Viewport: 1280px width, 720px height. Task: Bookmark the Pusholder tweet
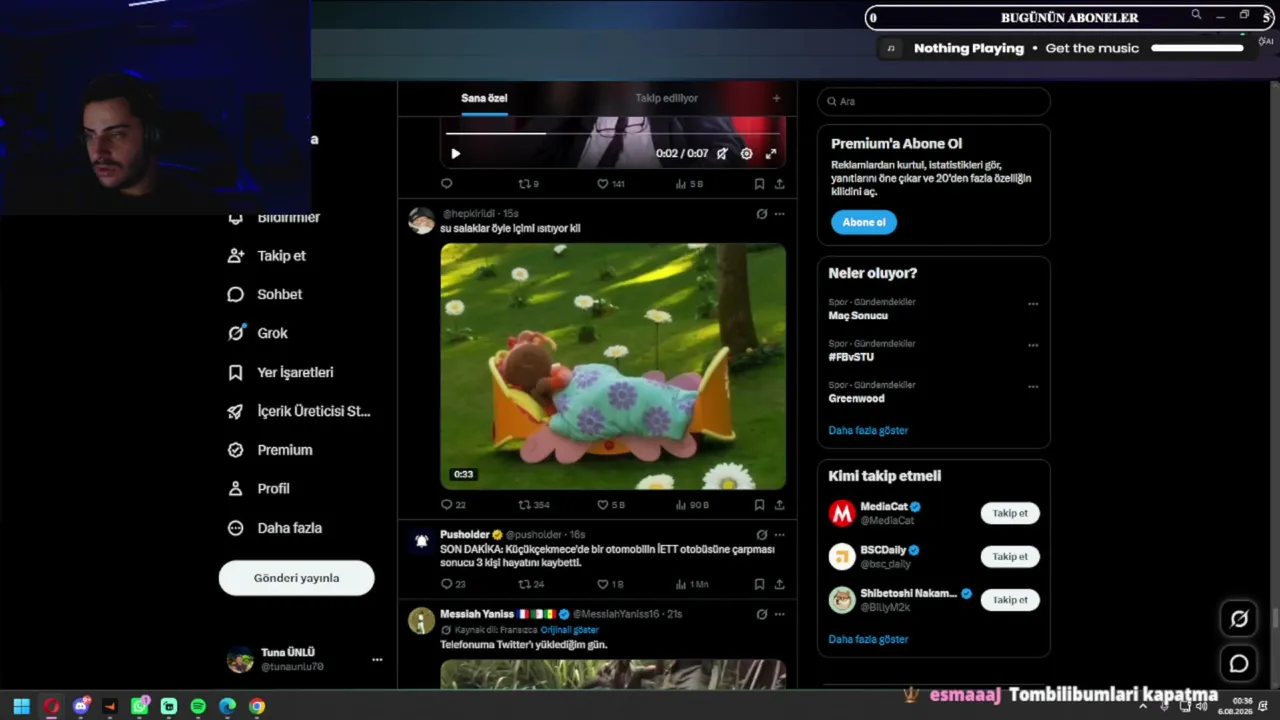(759, 584)
